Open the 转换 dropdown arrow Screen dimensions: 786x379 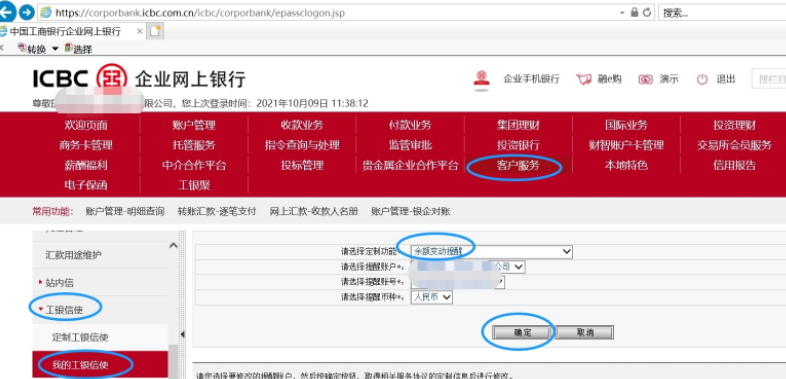point(55,49)
